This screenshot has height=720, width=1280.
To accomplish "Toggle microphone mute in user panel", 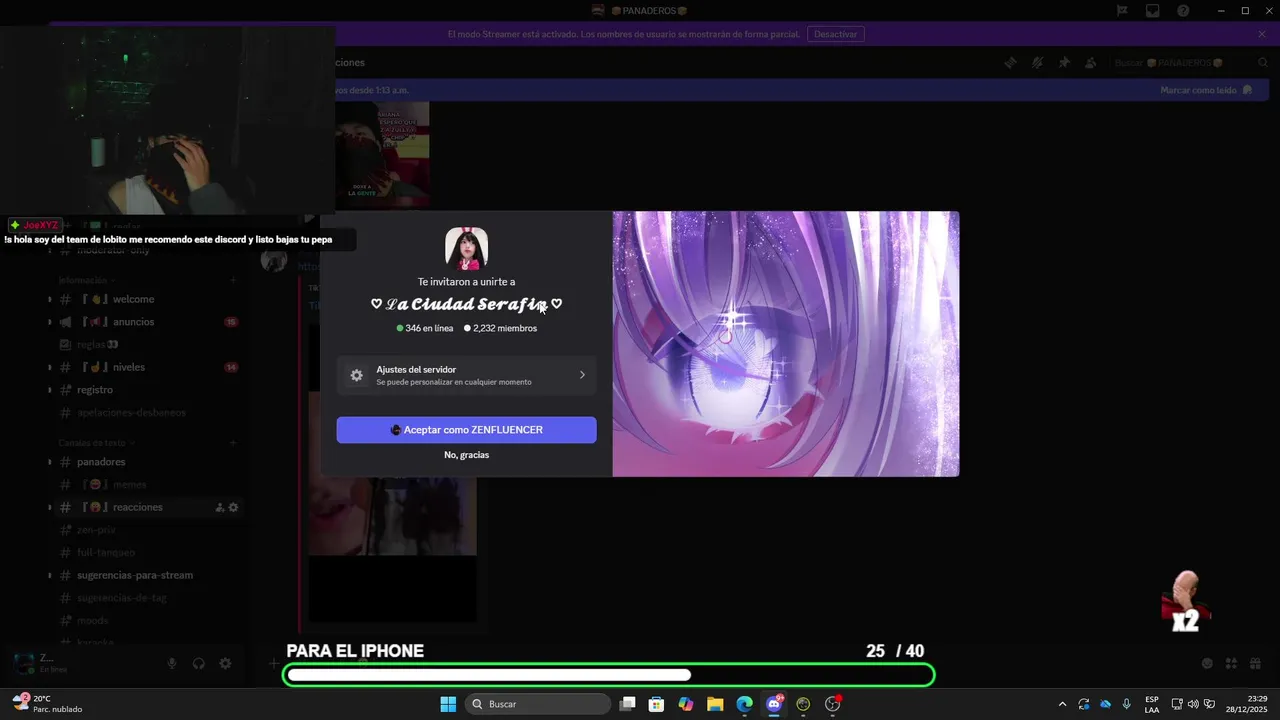I will [172, 663].
